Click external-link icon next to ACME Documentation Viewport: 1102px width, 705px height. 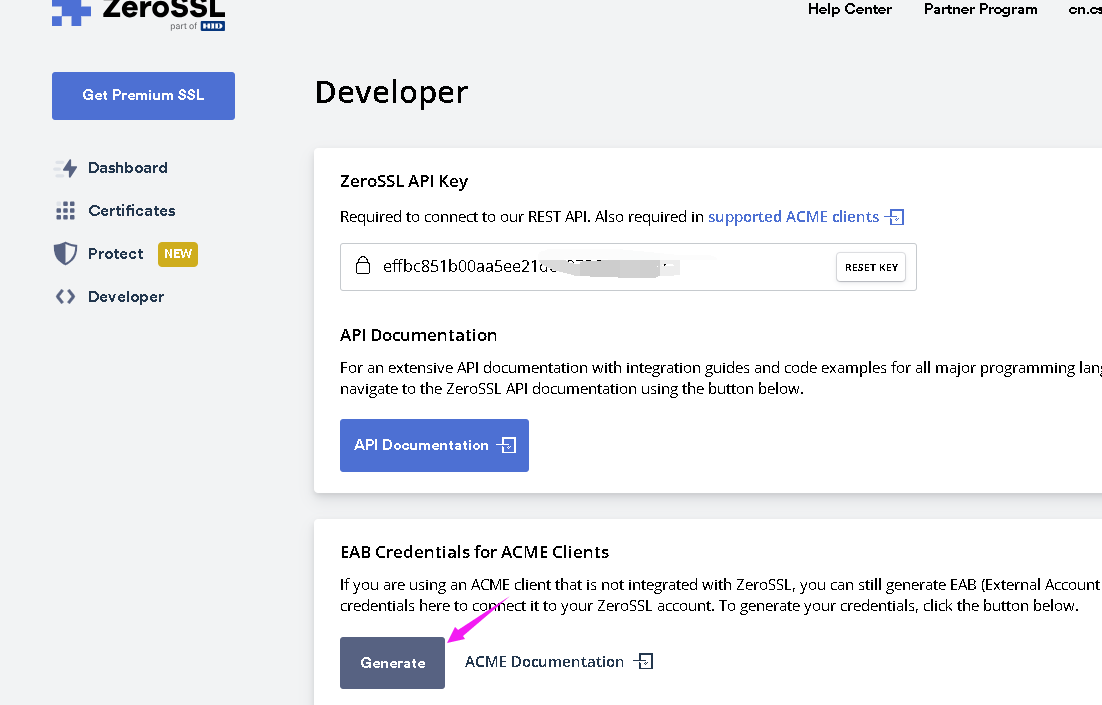[x=644, y=662]
